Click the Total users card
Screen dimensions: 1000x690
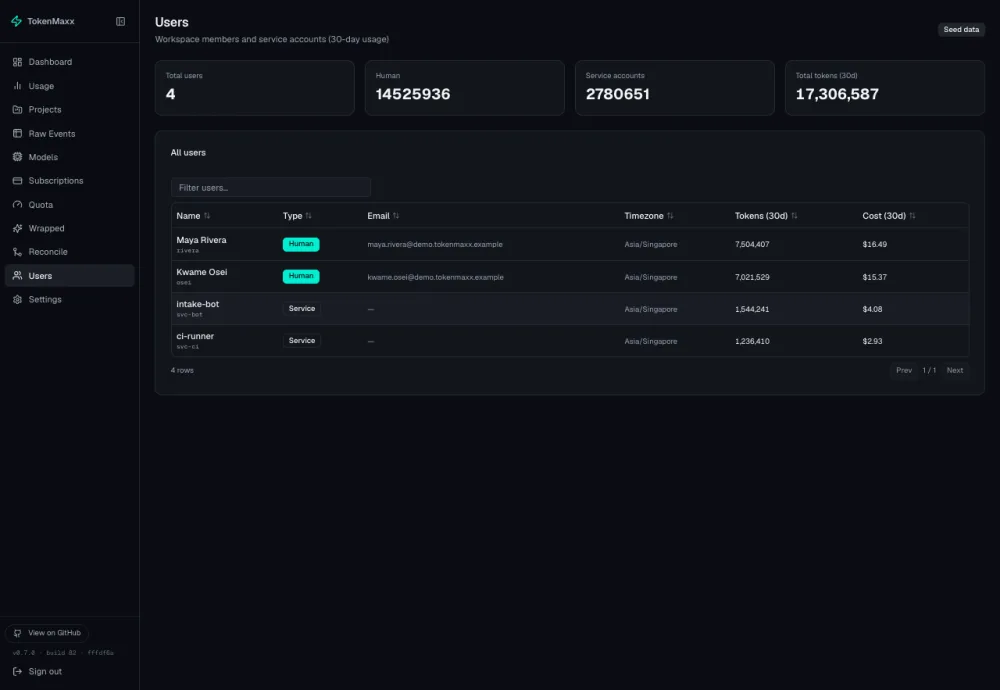[x=254, y=88]
